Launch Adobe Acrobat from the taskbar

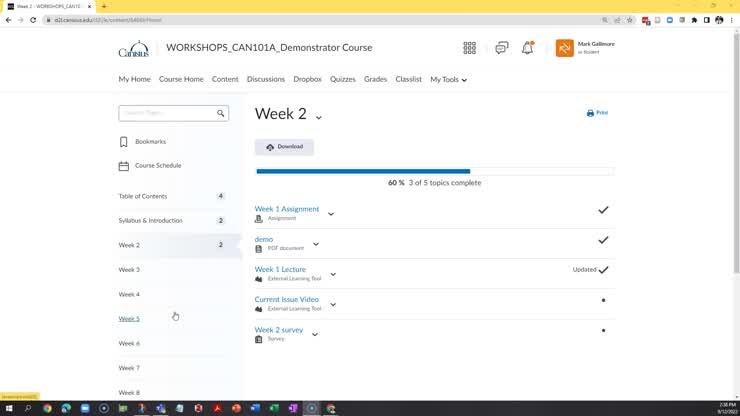pos(217,408)
